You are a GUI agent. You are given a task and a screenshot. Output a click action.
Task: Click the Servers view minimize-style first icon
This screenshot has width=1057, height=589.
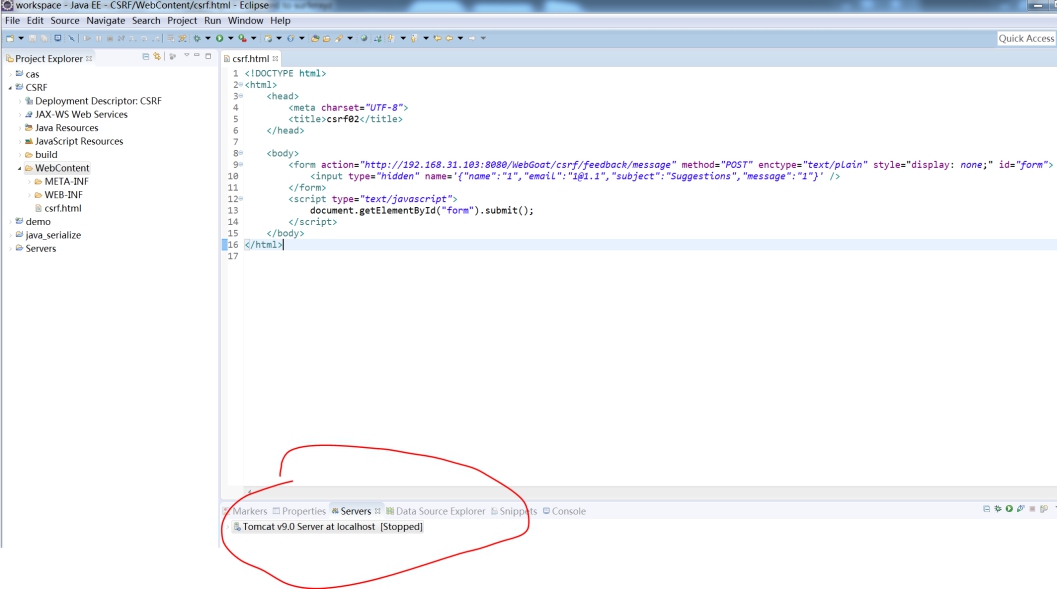point(986,509)
